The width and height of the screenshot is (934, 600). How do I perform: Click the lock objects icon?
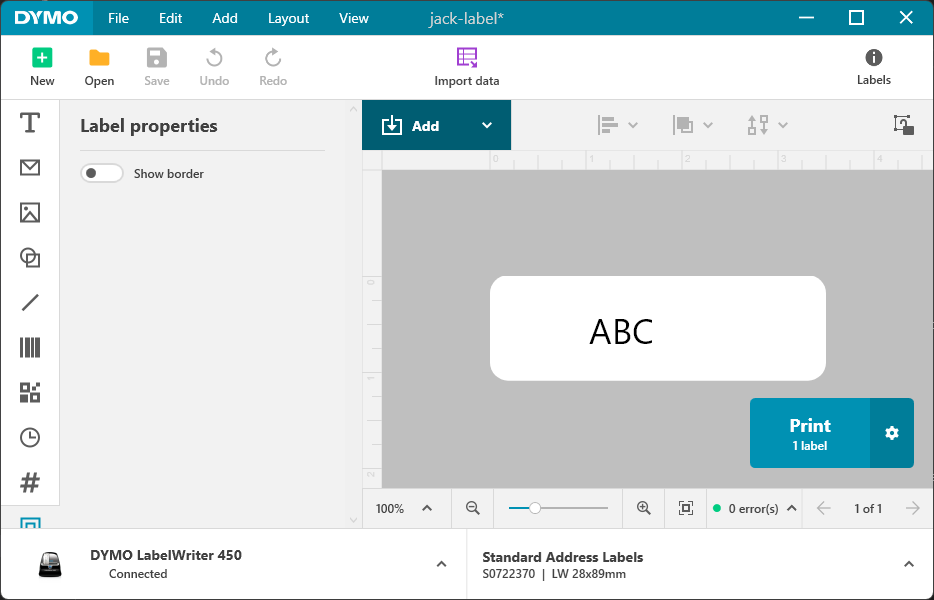[x=903, y=125]
